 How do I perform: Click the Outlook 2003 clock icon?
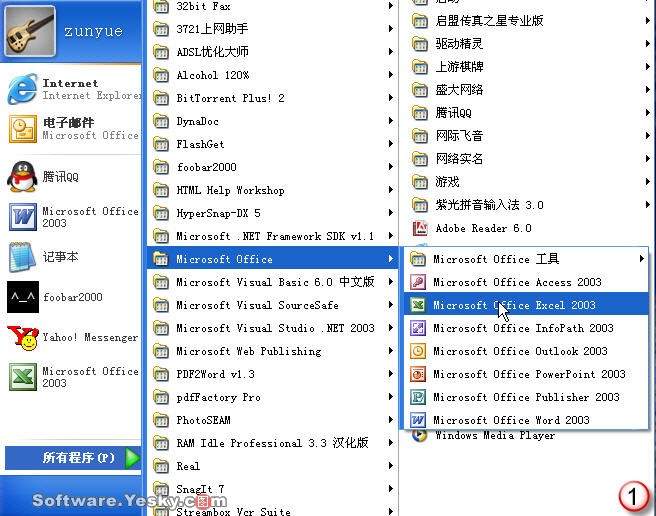pos(418,351)
